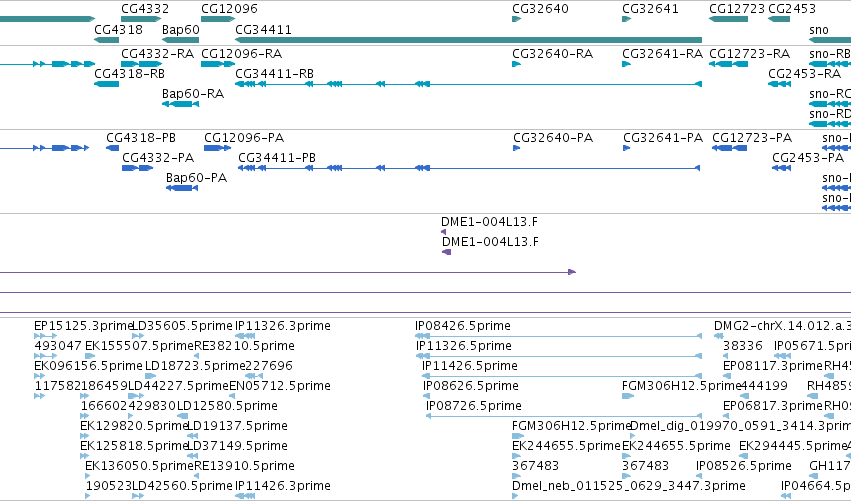The width and height of the screenshot is (851, 501).
Task: Click protein CG4318-PB label
Action: point(141,138)
